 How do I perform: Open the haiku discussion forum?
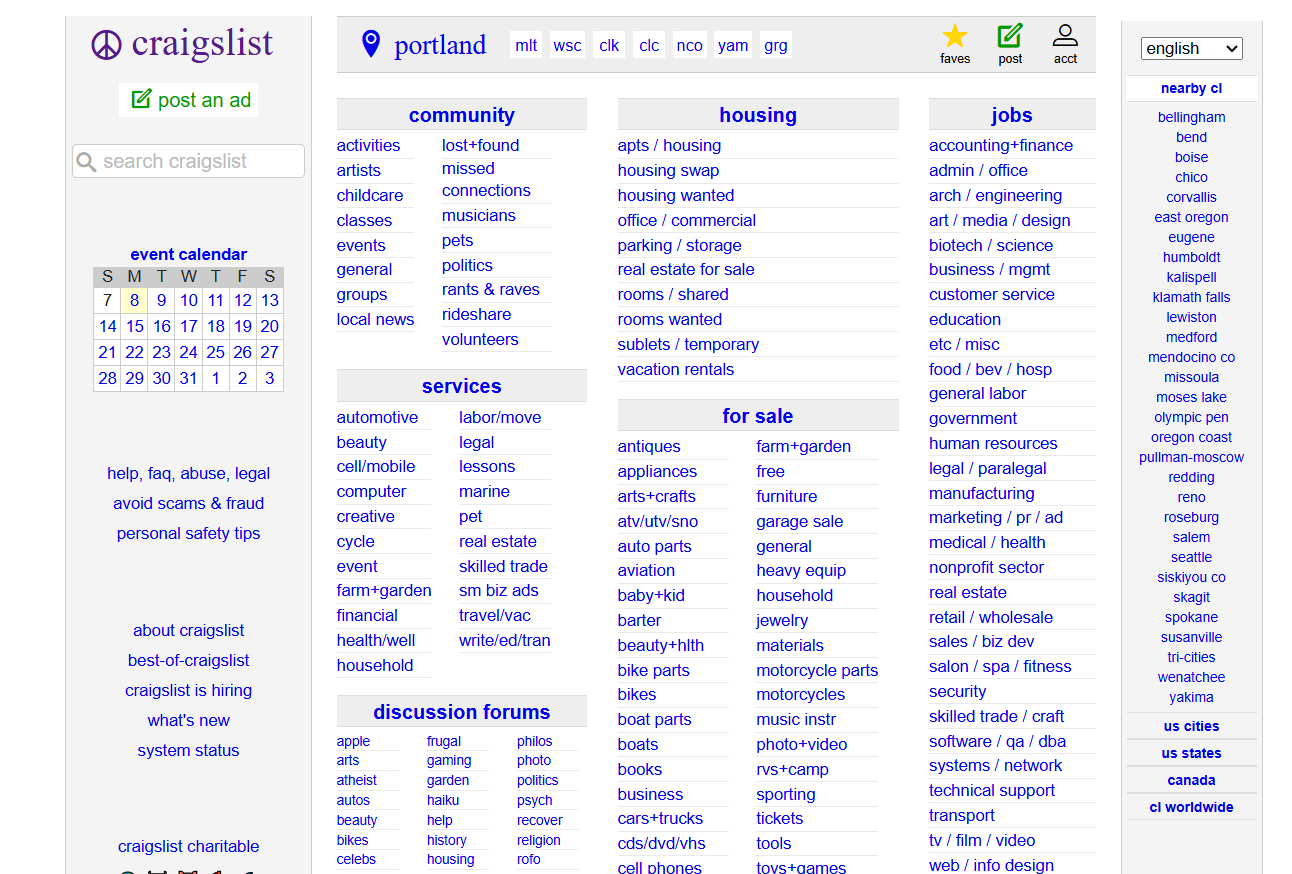[443, 801]
